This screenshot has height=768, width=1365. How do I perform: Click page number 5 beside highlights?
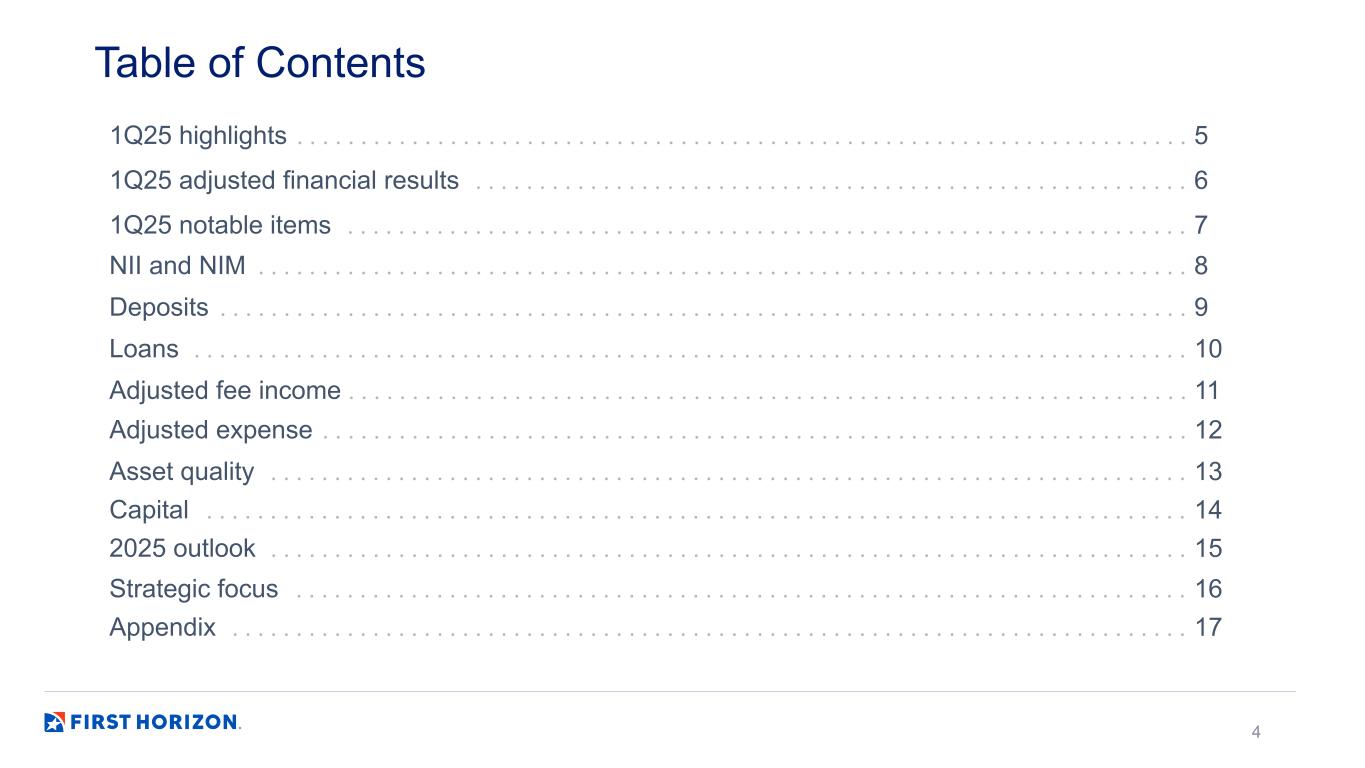coord(1201,136)
